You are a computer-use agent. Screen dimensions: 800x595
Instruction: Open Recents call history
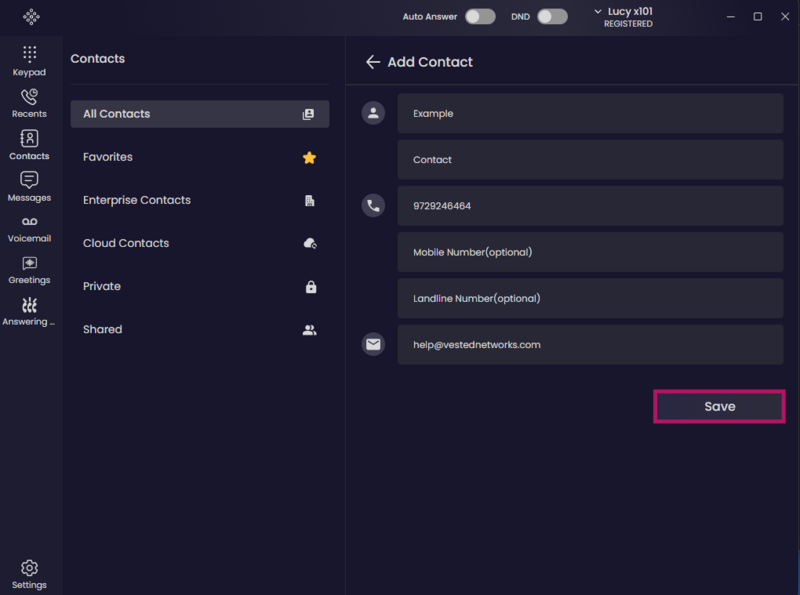[30, 103]
